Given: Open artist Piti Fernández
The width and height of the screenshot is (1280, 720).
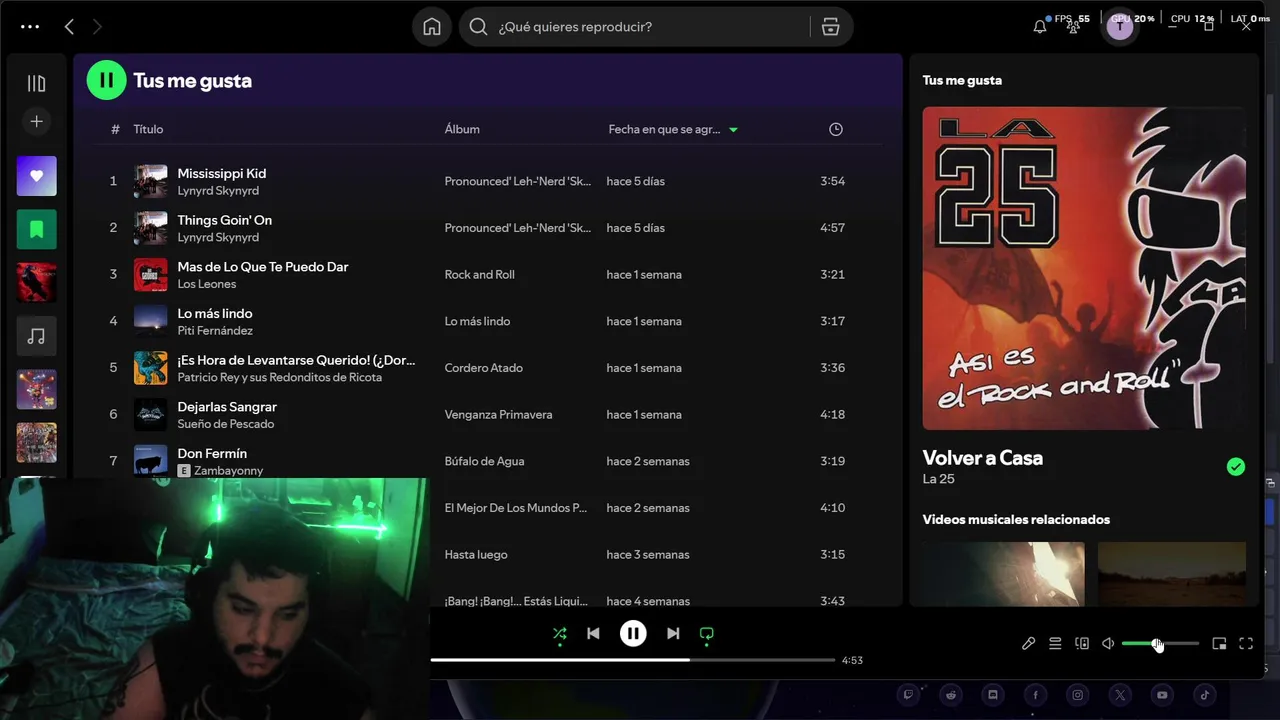Looking at the screenshot, I should click(x=215, y=331).
